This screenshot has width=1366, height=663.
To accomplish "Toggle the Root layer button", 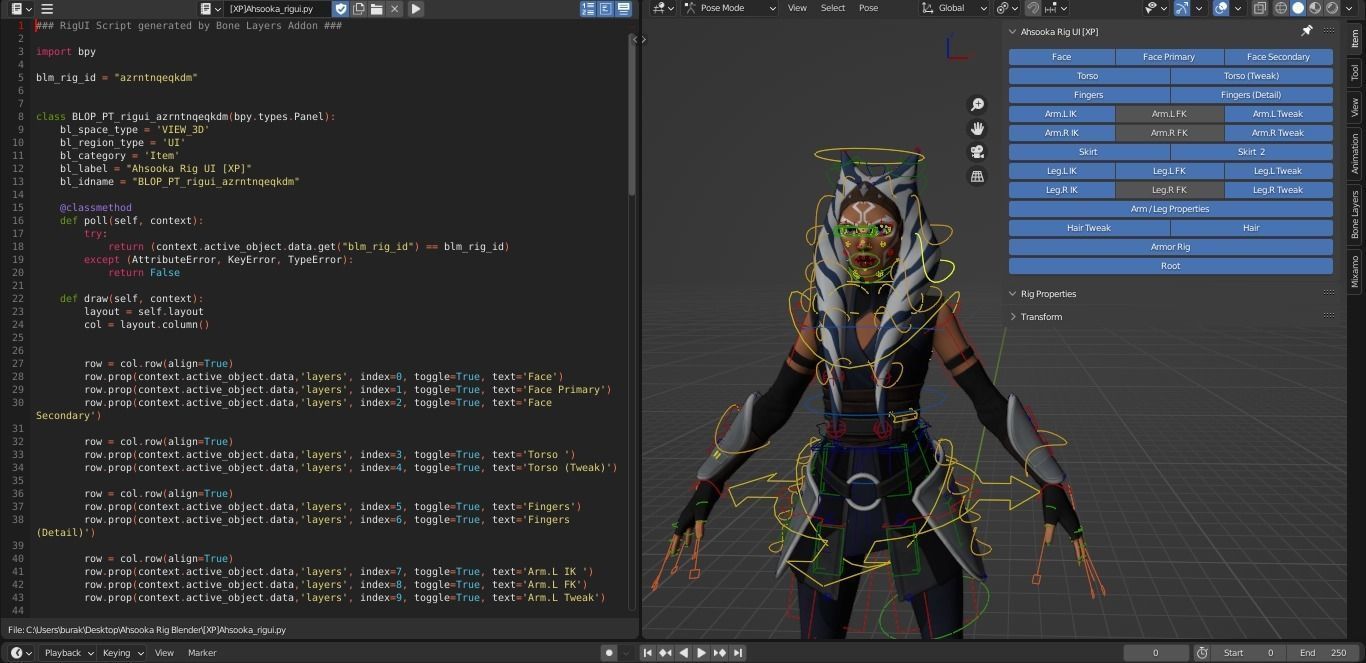I will [1170, 266].
